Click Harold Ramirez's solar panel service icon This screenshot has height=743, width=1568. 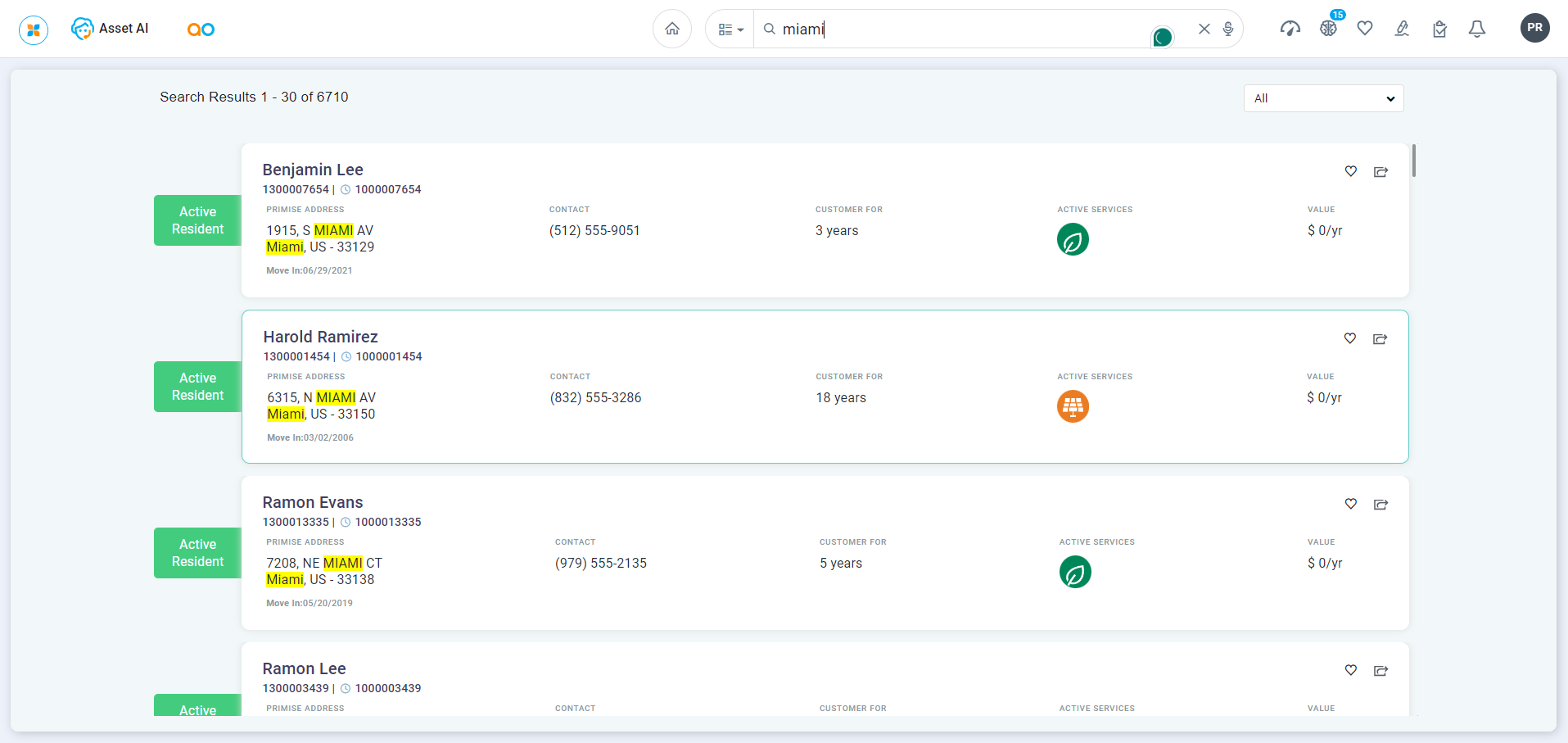[x=1073, y=406]
